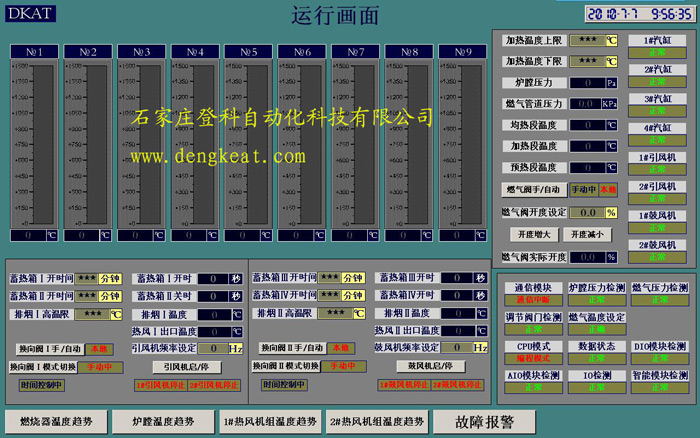Click the date and time display
The width and height of the screenshot is (700, 438).
[640, 14]
